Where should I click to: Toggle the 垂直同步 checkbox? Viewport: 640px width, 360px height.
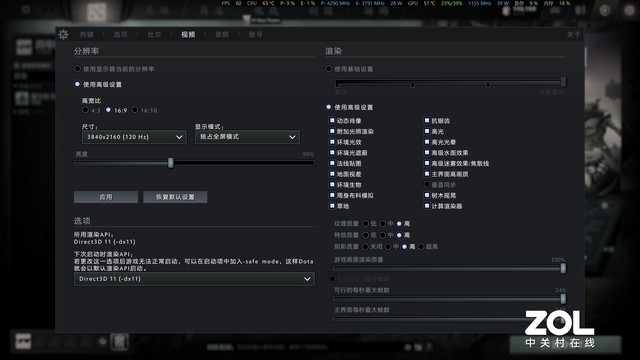point(427,184)
